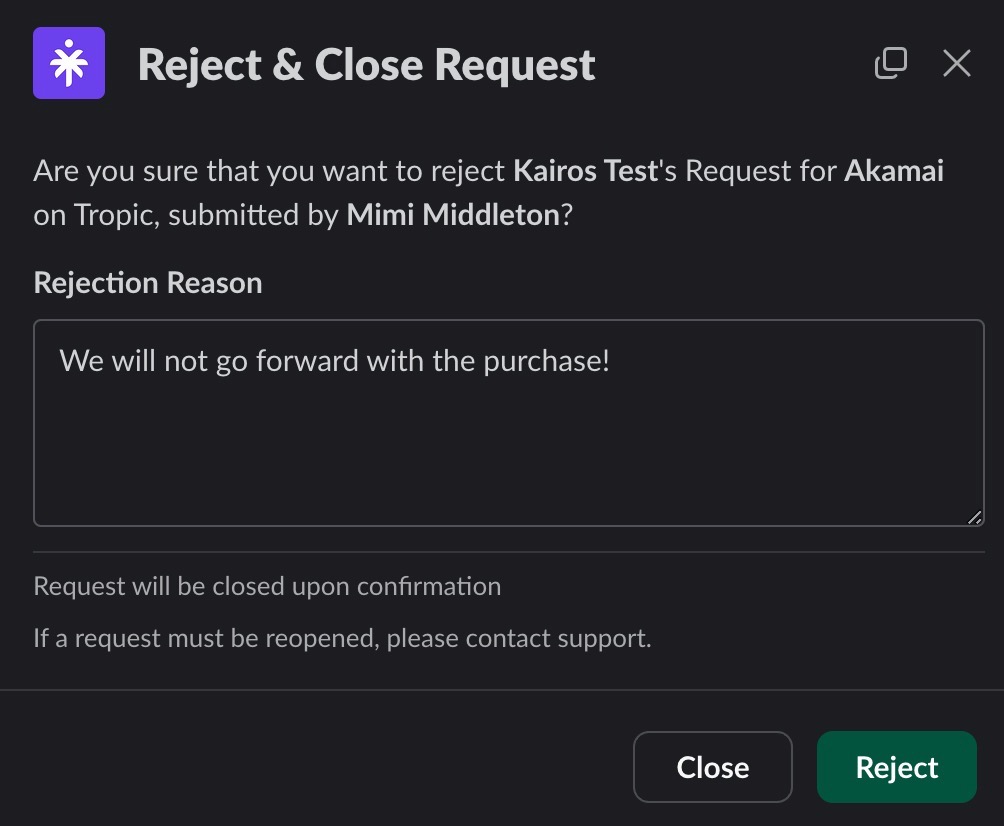Click the word "Tropic" in the question
The width and height of the screenshot is (1004, 826).
click(x=116, y=215)
